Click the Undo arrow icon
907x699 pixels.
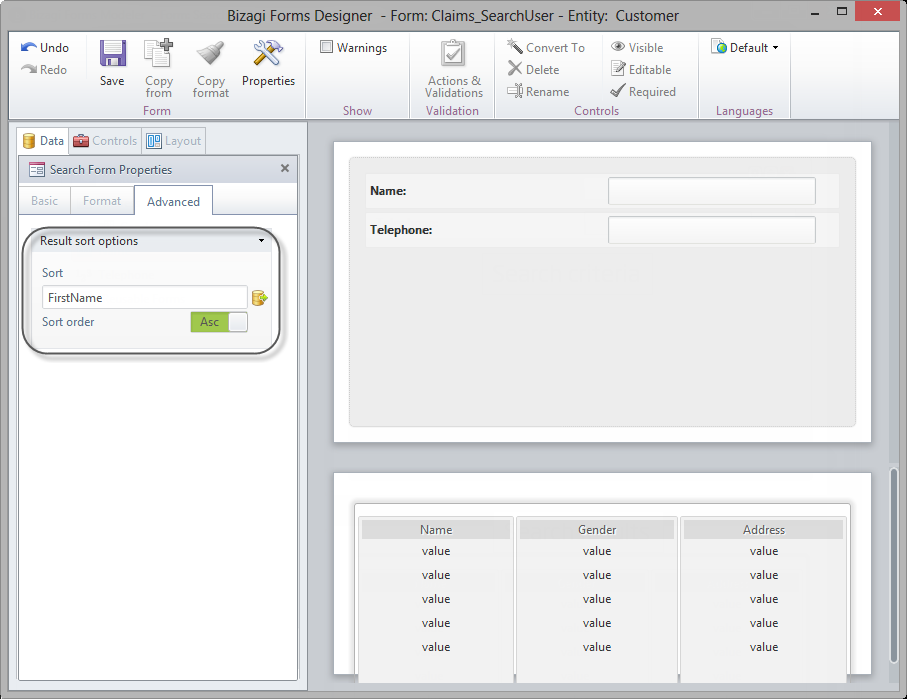28,47
